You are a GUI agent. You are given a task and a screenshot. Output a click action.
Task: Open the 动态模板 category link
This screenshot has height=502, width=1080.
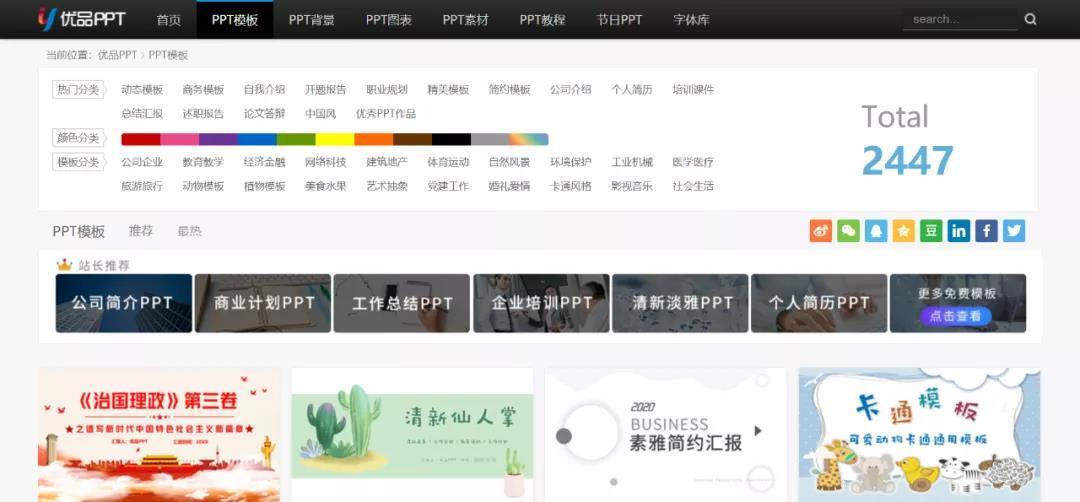[x=142, y=90]
